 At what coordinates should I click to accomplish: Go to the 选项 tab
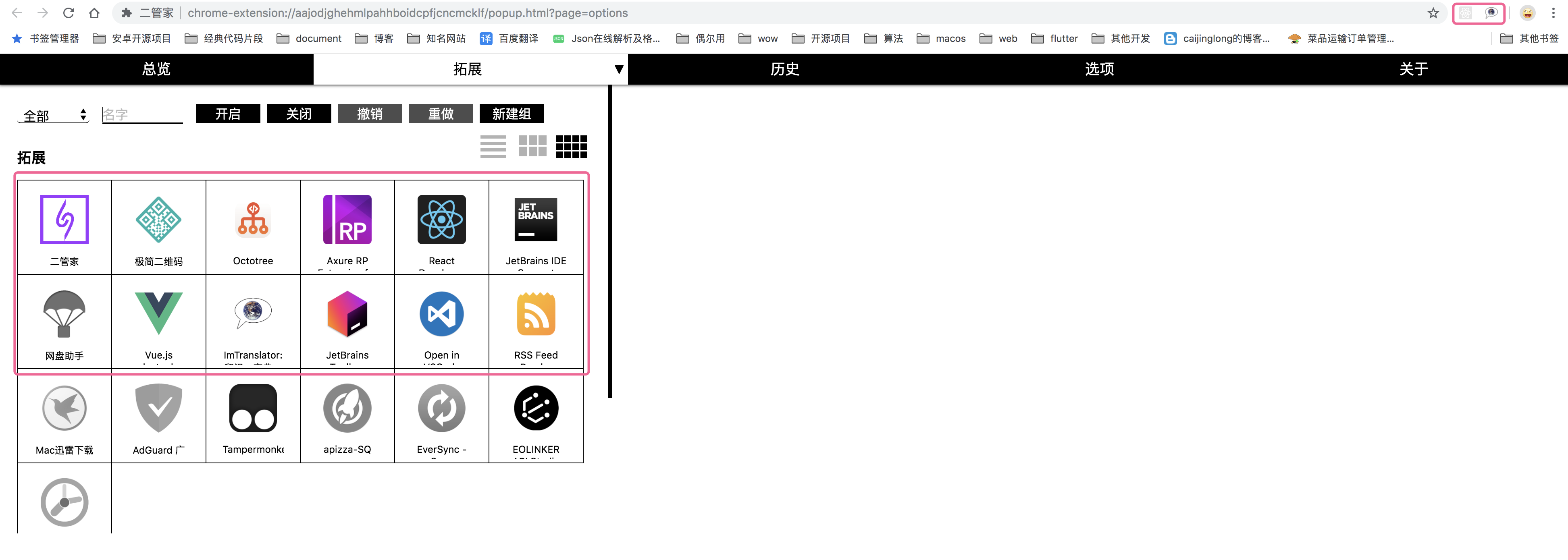click(1099, 69)
